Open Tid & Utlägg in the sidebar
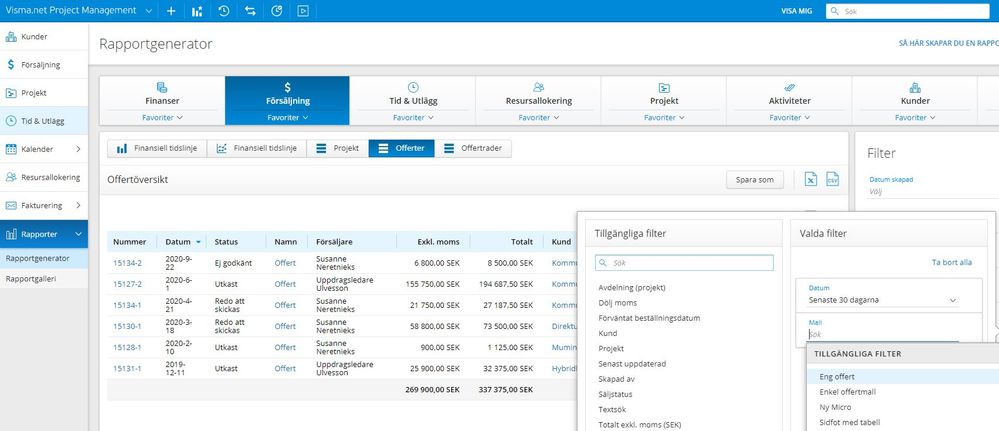Screen dimensions: 999x431 44,121
